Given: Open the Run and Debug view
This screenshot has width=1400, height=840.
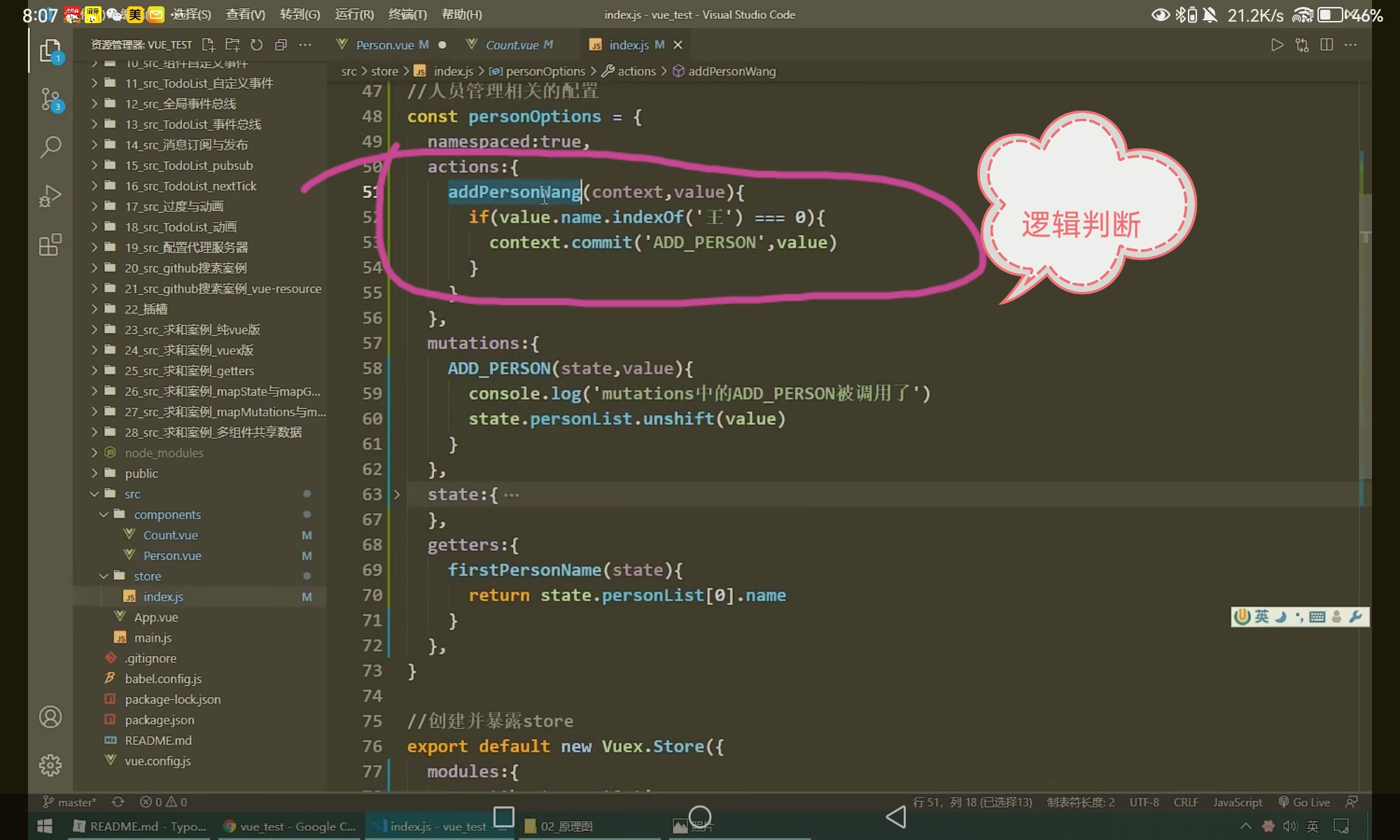Looking at the screenshot, I should point(50,196).
